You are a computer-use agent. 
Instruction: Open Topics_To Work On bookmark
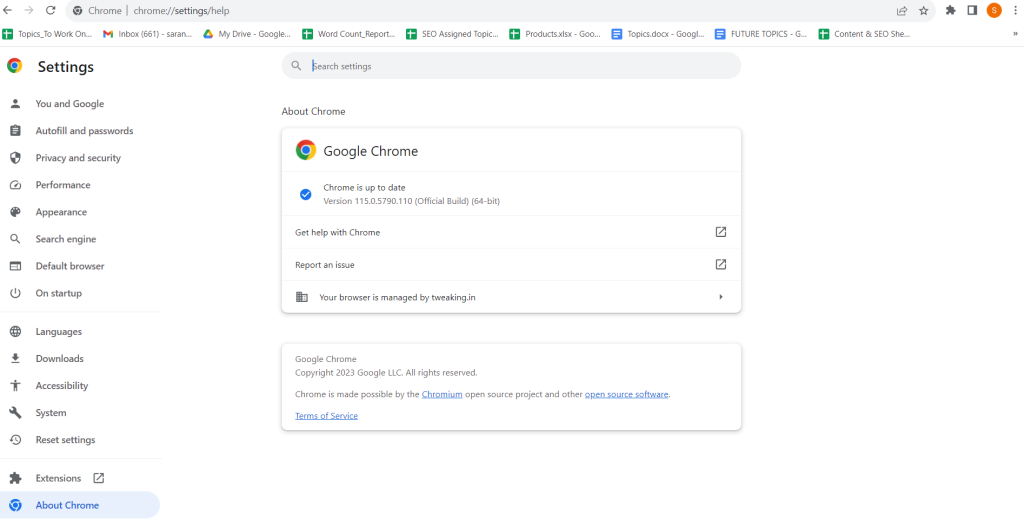(48, 34)
